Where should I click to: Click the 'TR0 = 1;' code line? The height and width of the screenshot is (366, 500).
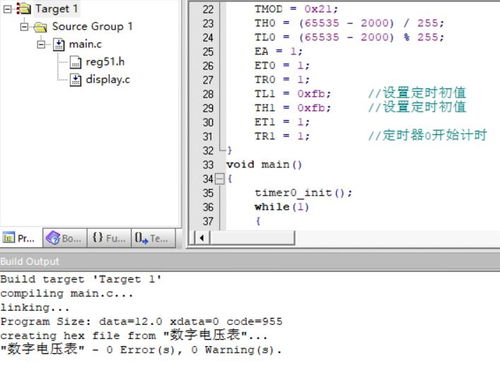click(x=282, y=80)
